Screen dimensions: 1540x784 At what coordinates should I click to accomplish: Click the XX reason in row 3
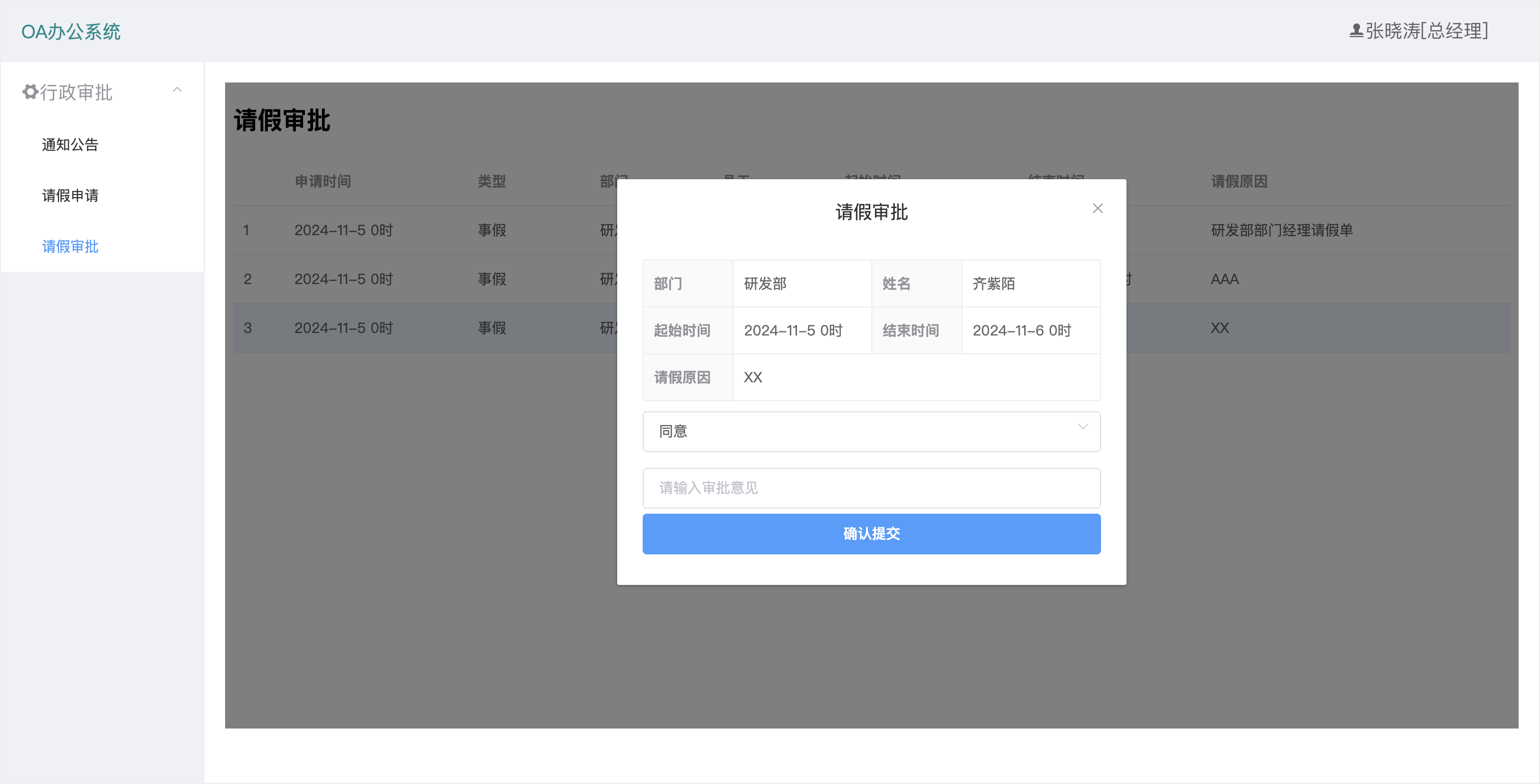point(1220,328)
